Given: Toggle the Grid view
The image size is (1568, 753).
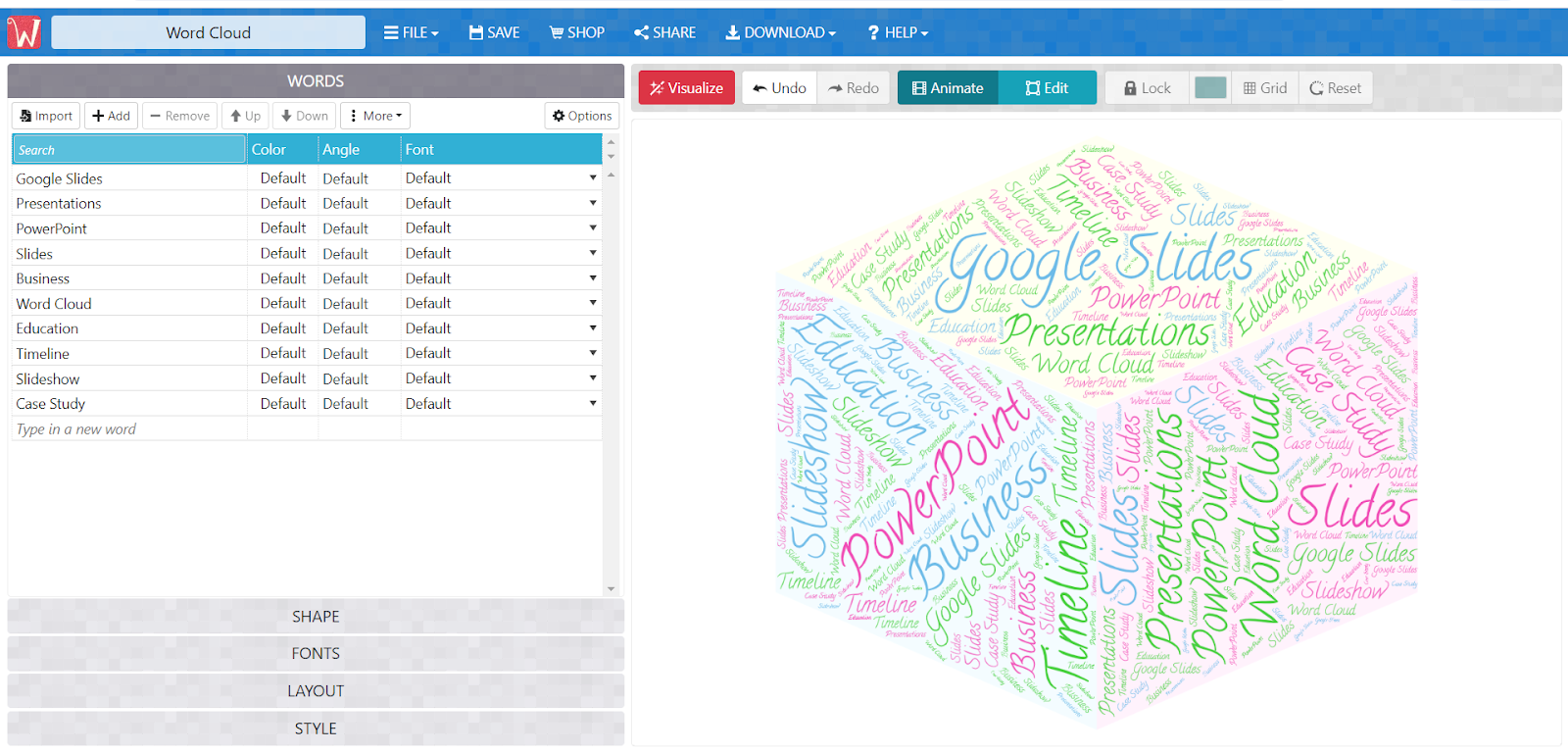Looking at the screenshot, I should (1265, 88).
